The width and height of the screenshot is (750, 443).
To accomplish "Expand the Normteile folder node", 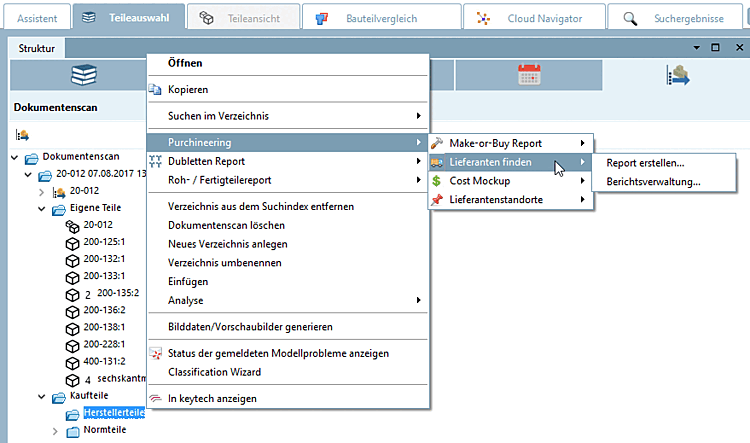I will click(55, 431).
